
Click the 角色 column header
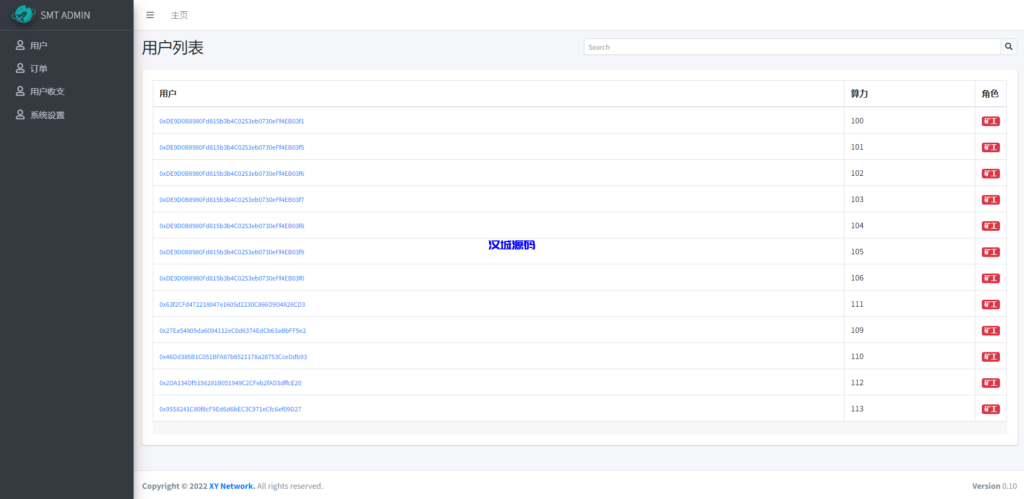tap(989, 93)
